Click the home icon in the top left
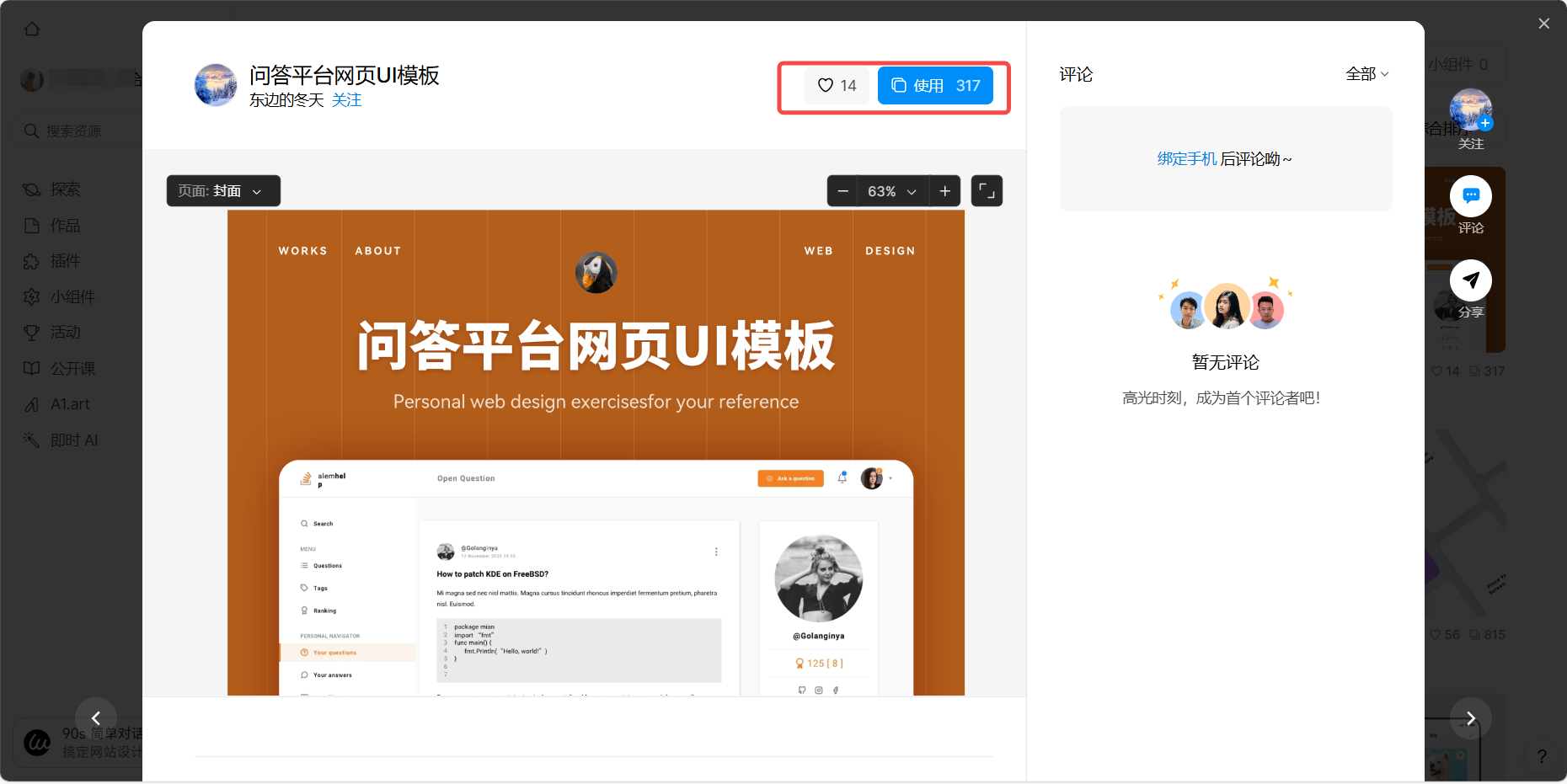Viewport: 1567px width, 784px height. click(32, 29)
